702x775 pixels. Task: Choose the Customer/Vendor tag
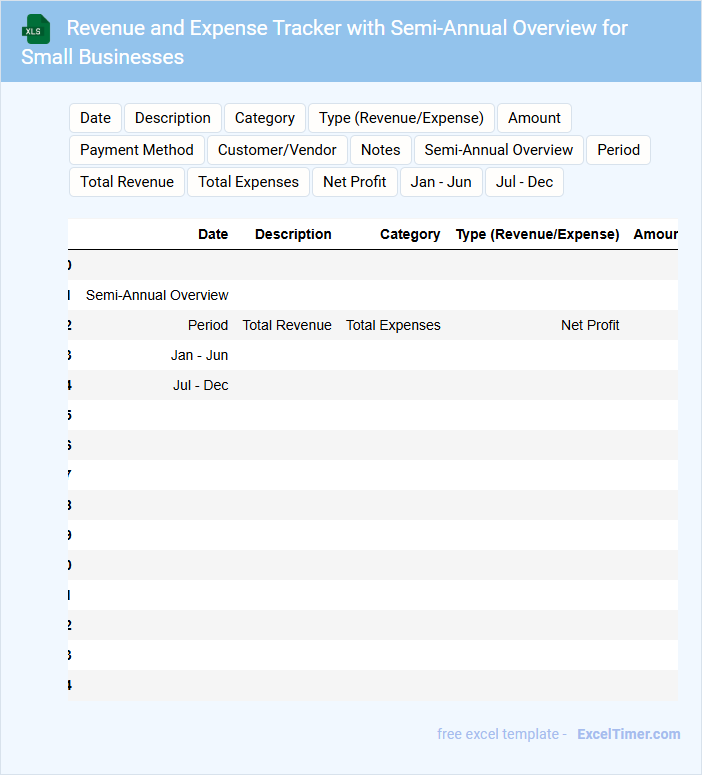pos(277,150)
